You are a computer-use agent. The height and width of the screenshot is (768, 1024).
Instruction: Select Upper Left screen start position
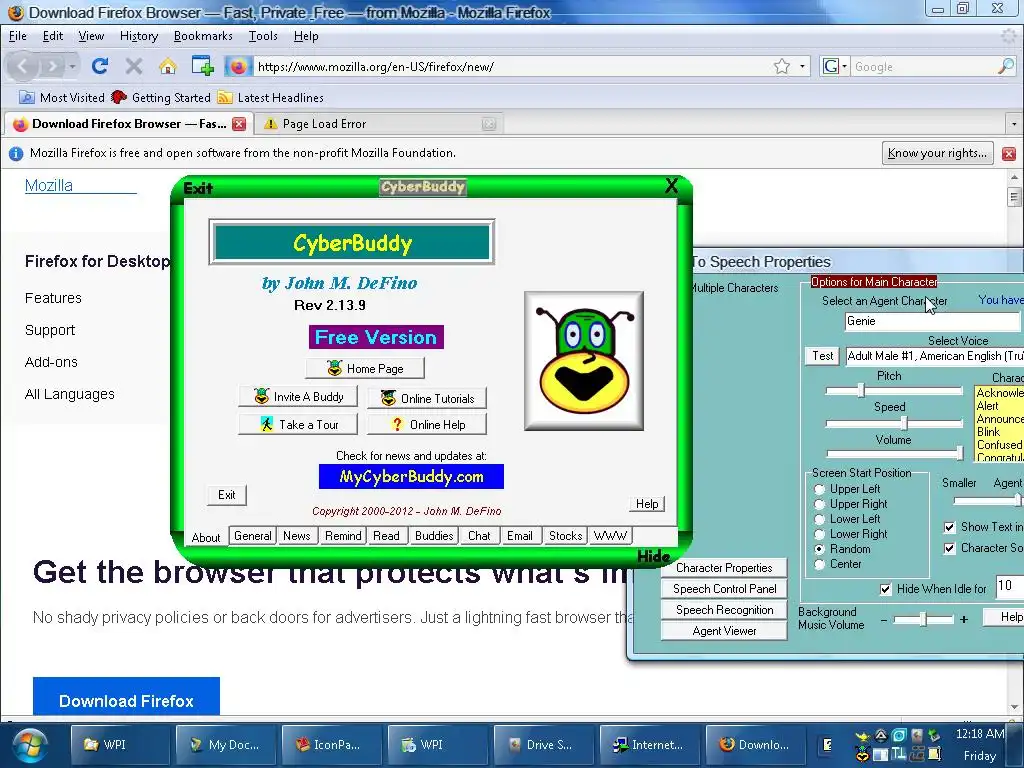coord(820,489)
